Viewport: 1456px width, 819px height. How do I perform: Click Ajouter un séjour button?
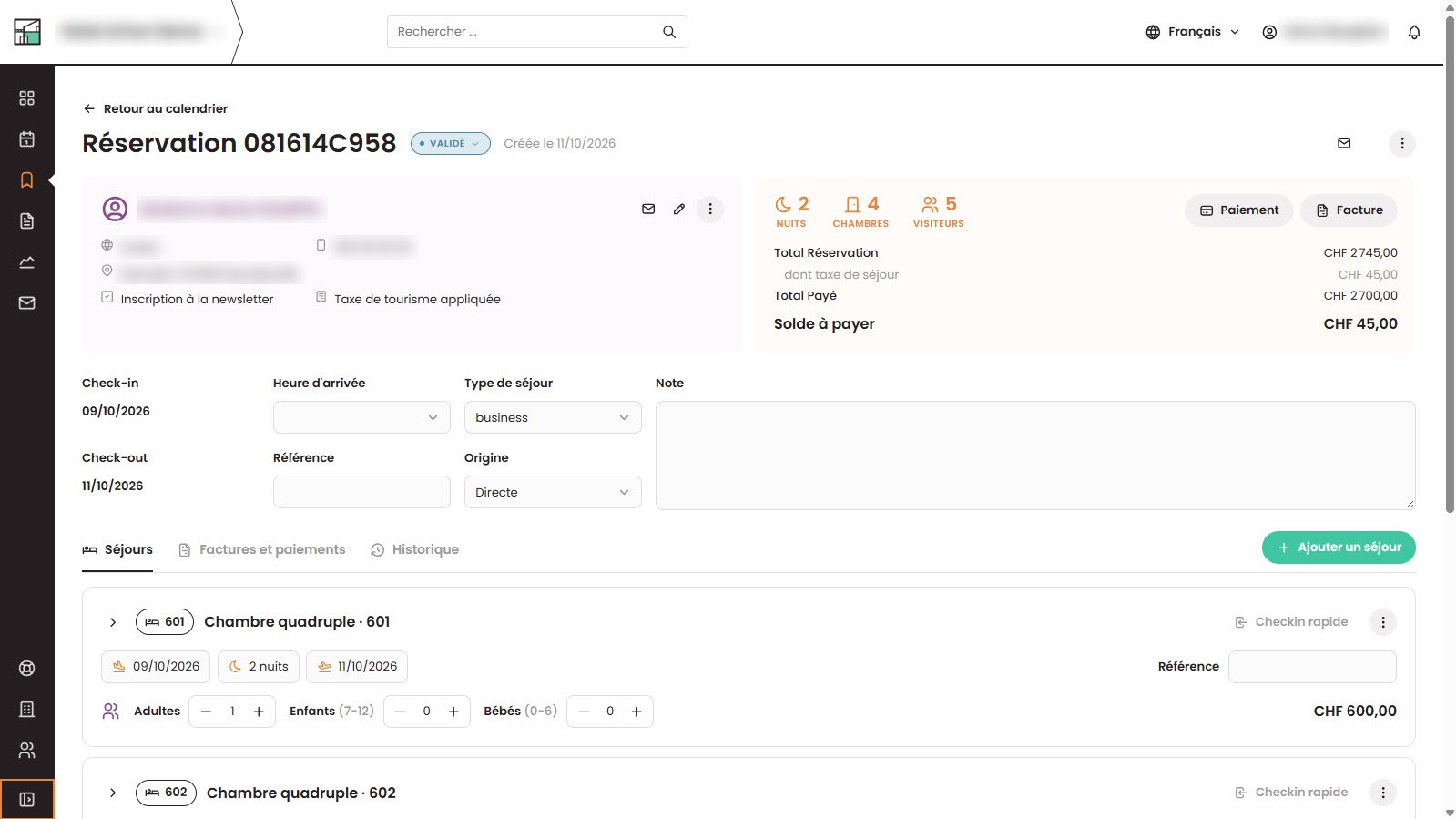click(x=1339, y=548)
